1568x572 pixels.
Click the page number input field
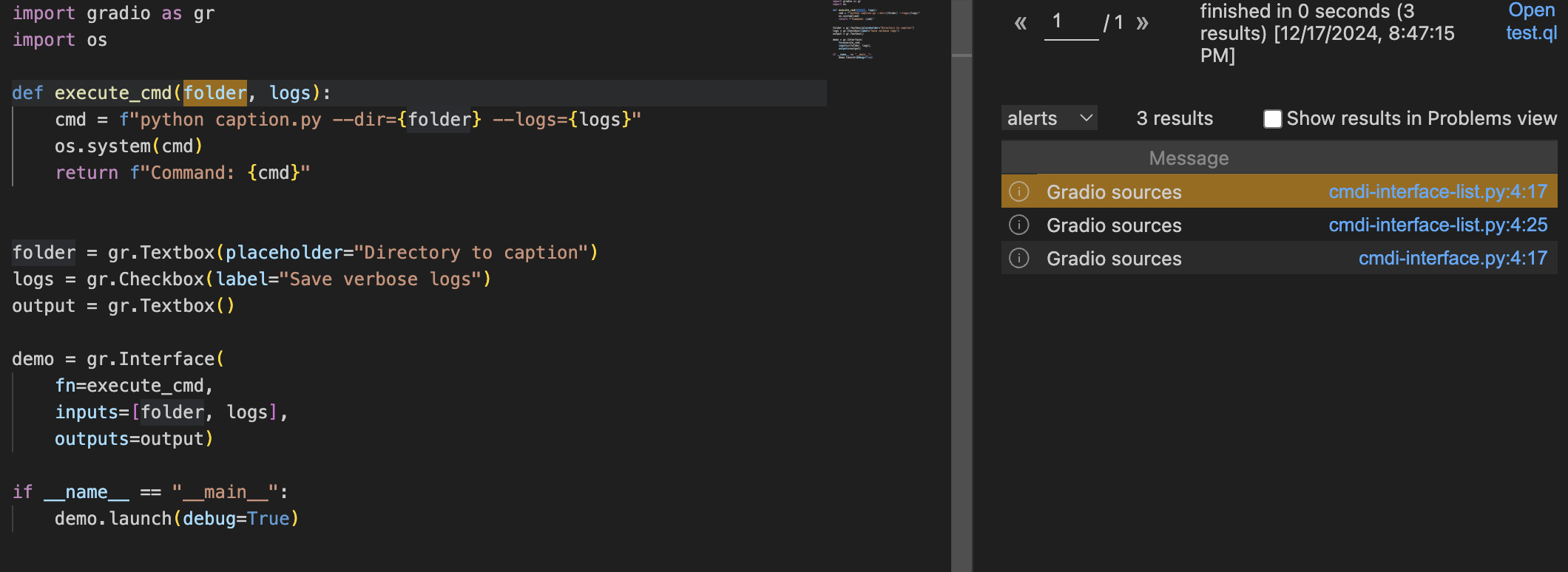(1070, 23)
